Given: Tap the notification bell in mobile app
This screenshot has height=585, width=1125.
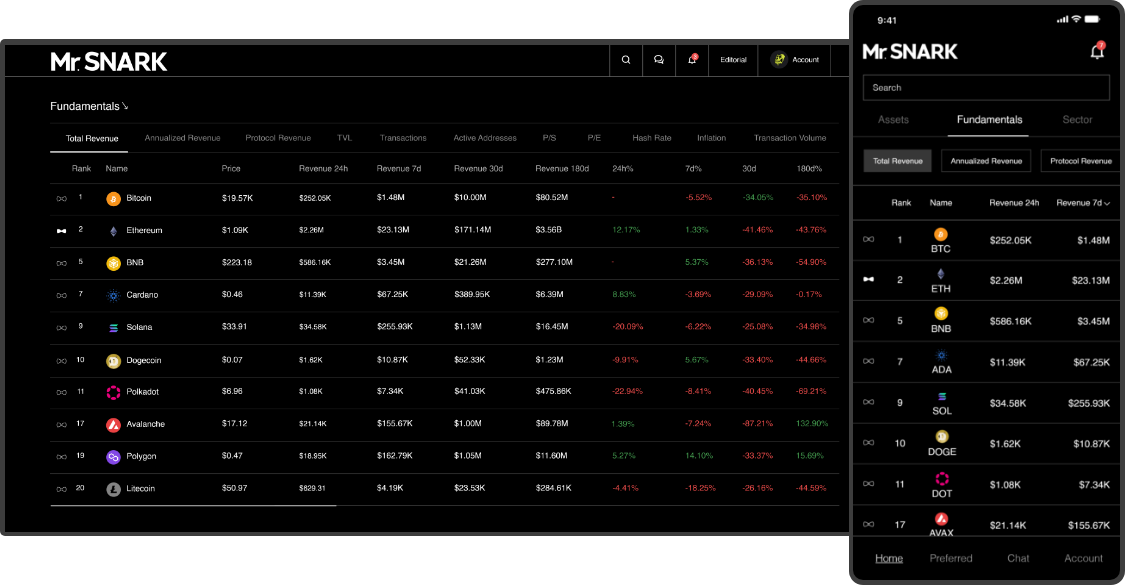Looking at the screenshot, I should [1097, 51].
